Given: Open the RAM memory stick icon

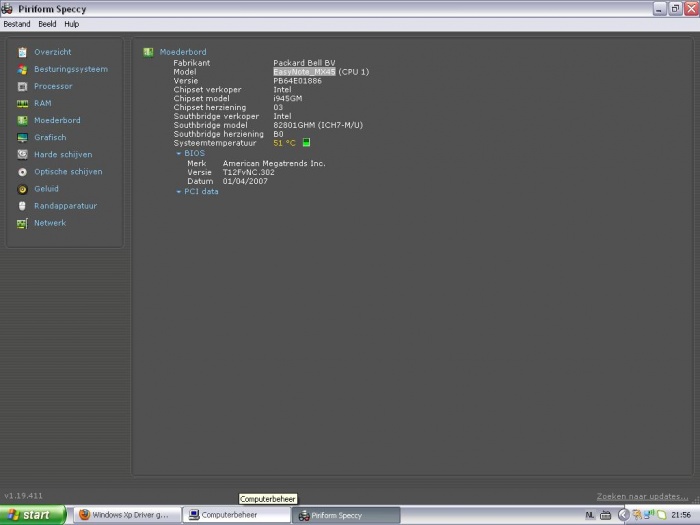Looking at the screenshot, I should (x=22, y=104).
